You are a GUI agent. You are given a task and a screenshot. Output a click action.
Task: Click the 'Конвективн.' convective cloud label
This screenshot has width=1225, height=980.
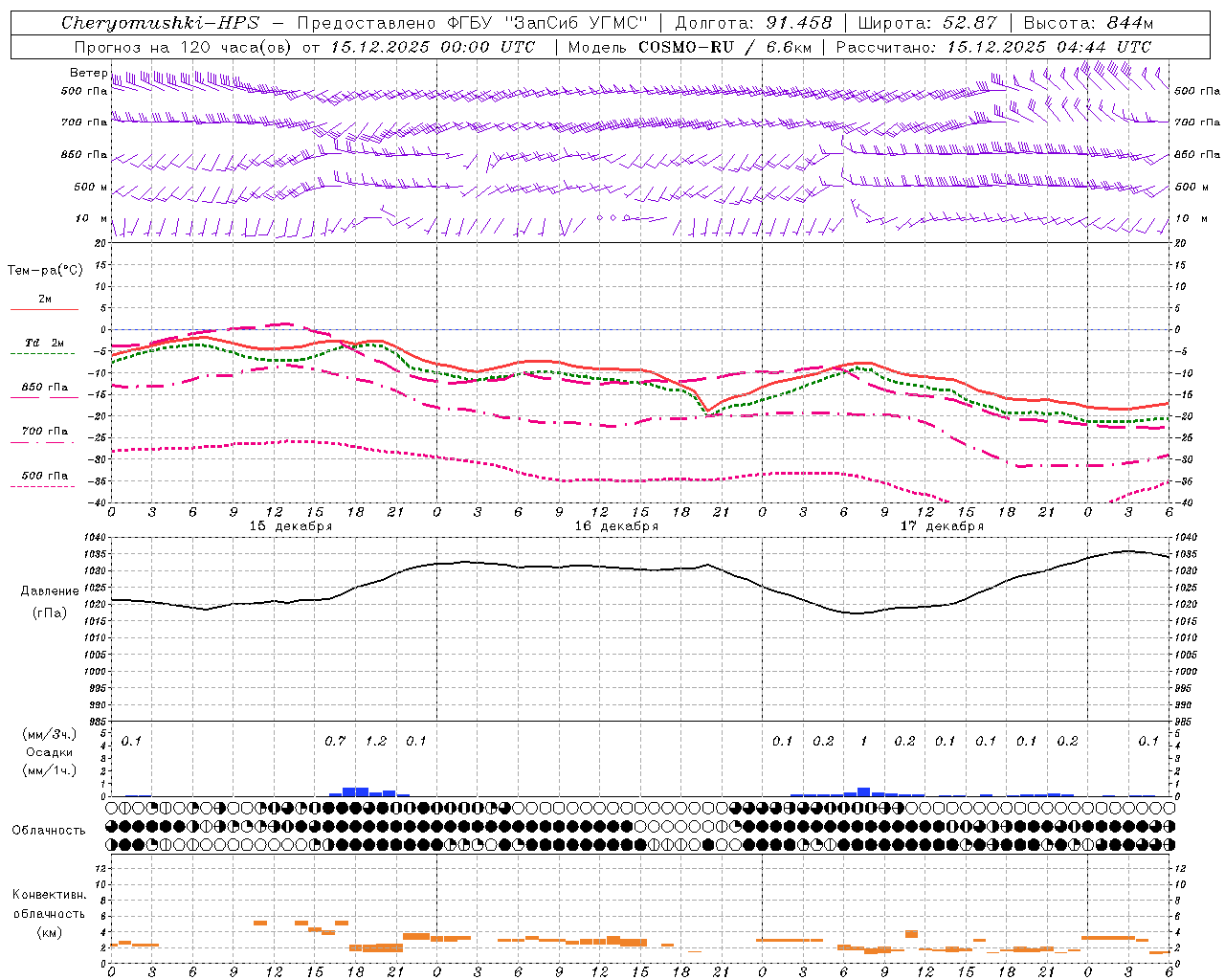49,895
